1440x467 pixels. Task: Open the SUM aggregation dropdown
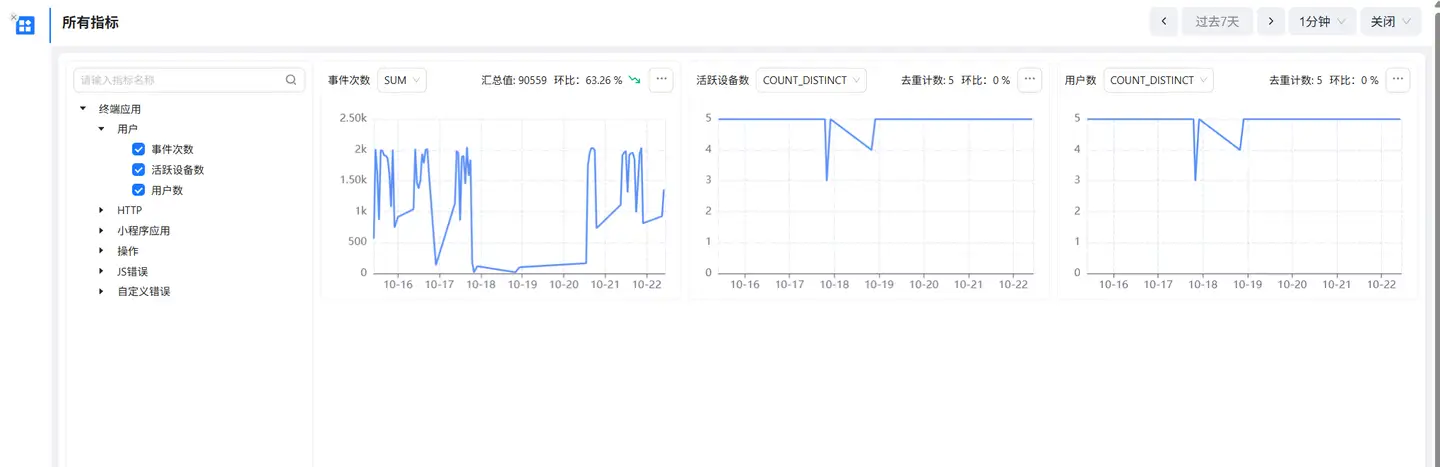(x=402, y=80)
